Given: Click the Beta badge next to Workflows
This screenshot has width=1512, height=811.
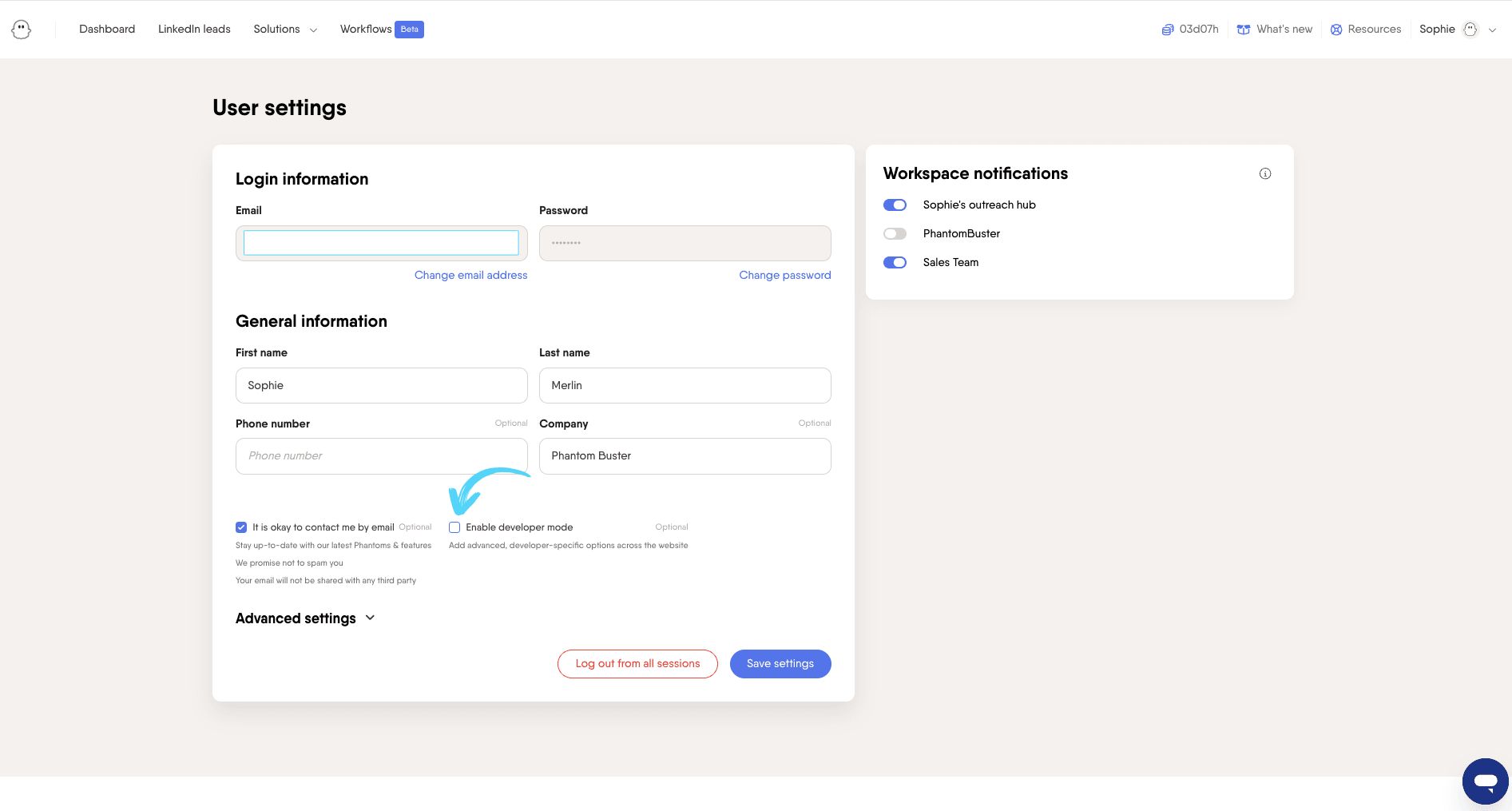Looking at the screenshot, I should click(410, 30).
